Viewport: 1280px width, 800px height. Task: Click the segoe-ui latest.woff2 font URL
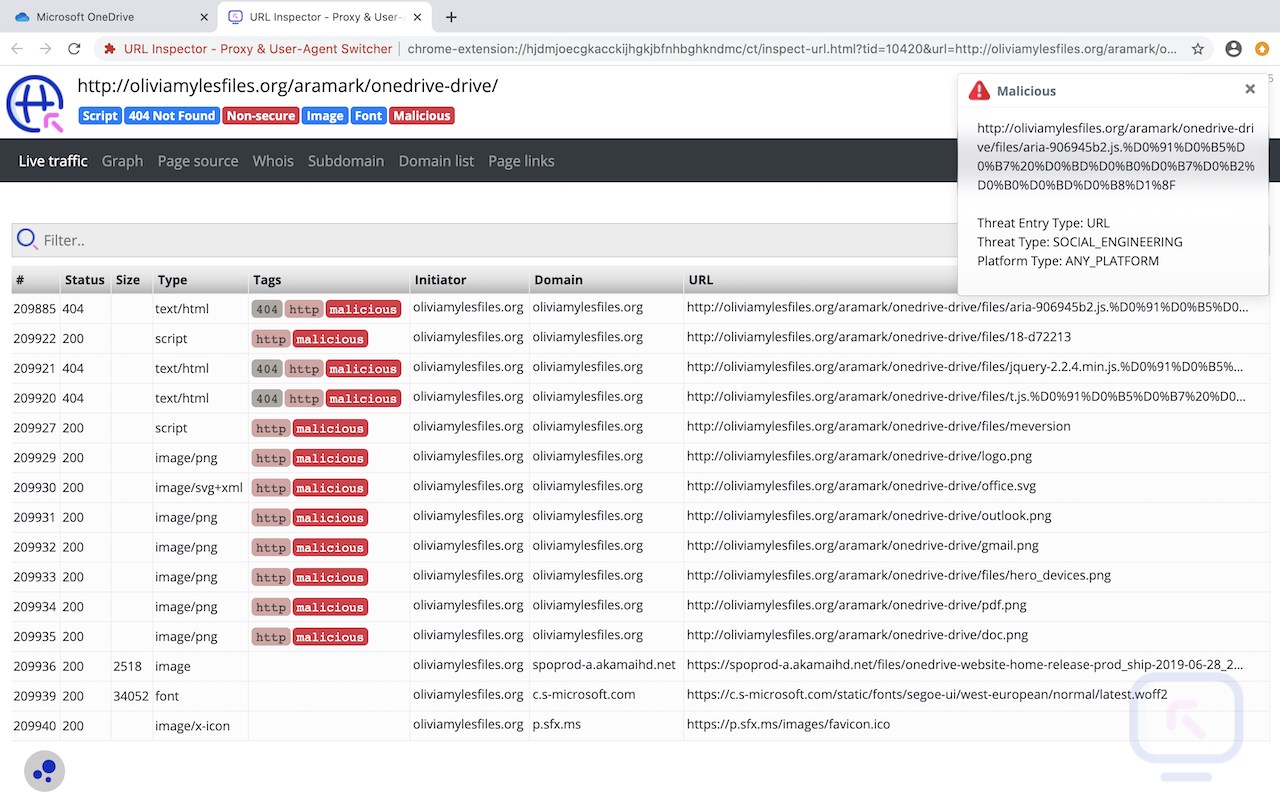[x=927, y=694]
